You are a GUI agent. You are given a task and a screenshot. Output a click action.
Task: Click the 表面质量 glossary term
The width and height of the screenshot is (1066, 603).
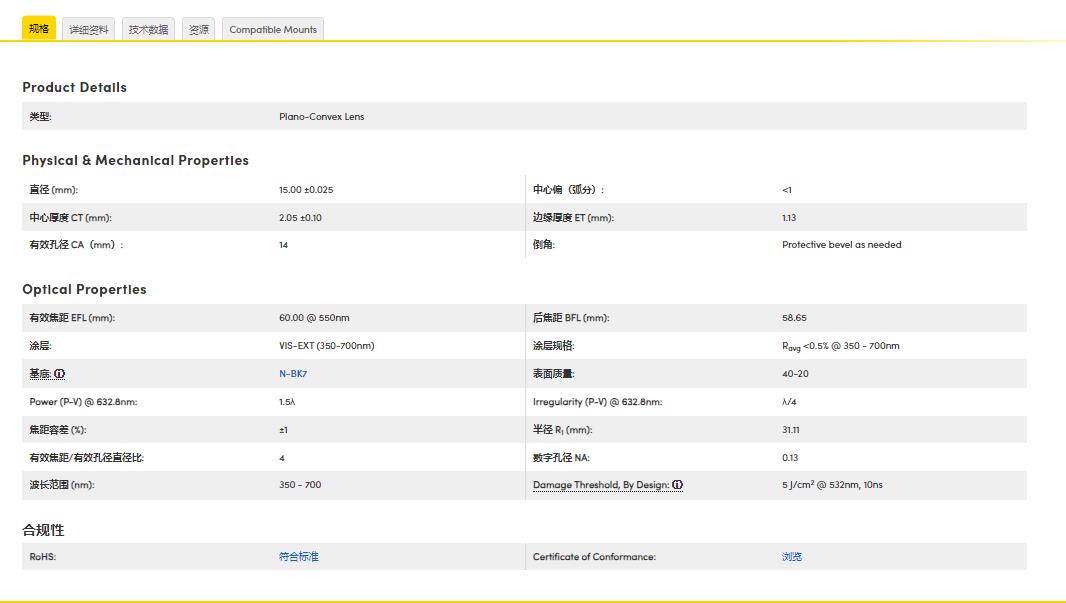(552, 373)
